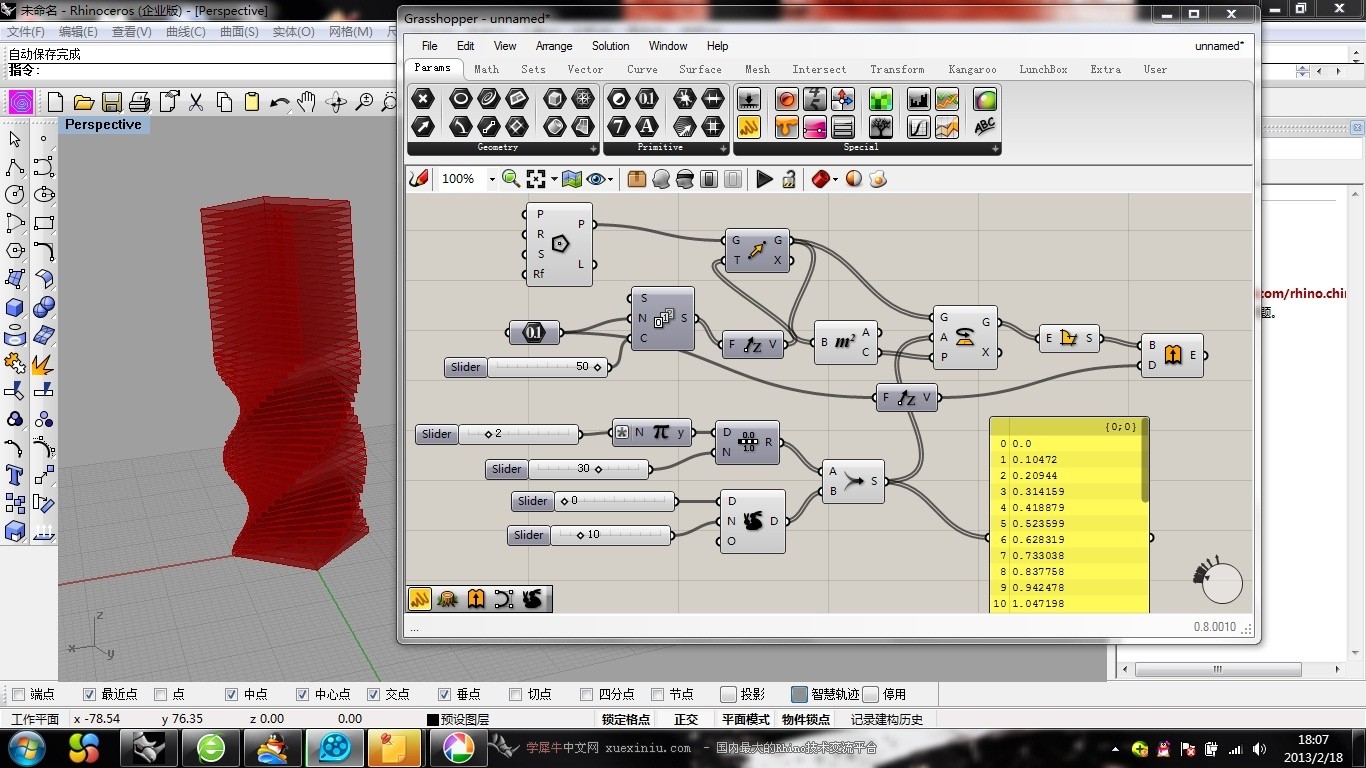This screenshot has height=768, width=1366.
Task: Open the red preview mesh quality dropdown
Action: [x=835, y=178]
